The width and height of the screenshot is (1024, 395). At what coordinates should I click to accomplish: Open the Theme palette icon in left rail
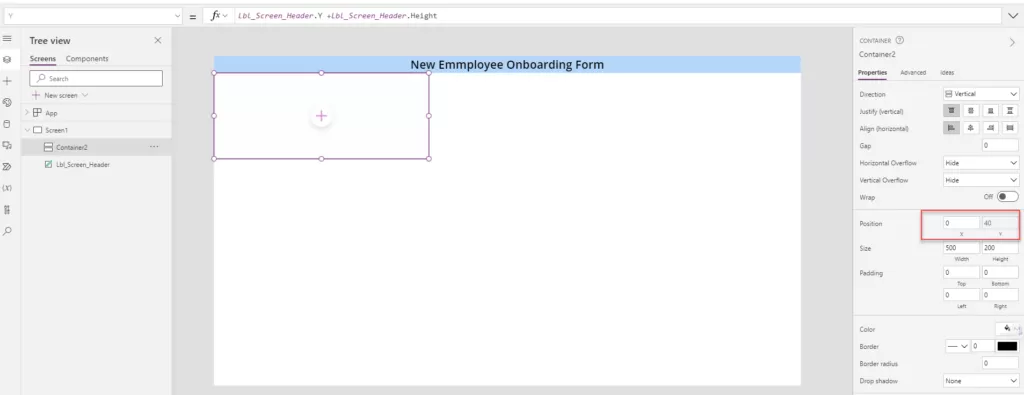point(7,103)
